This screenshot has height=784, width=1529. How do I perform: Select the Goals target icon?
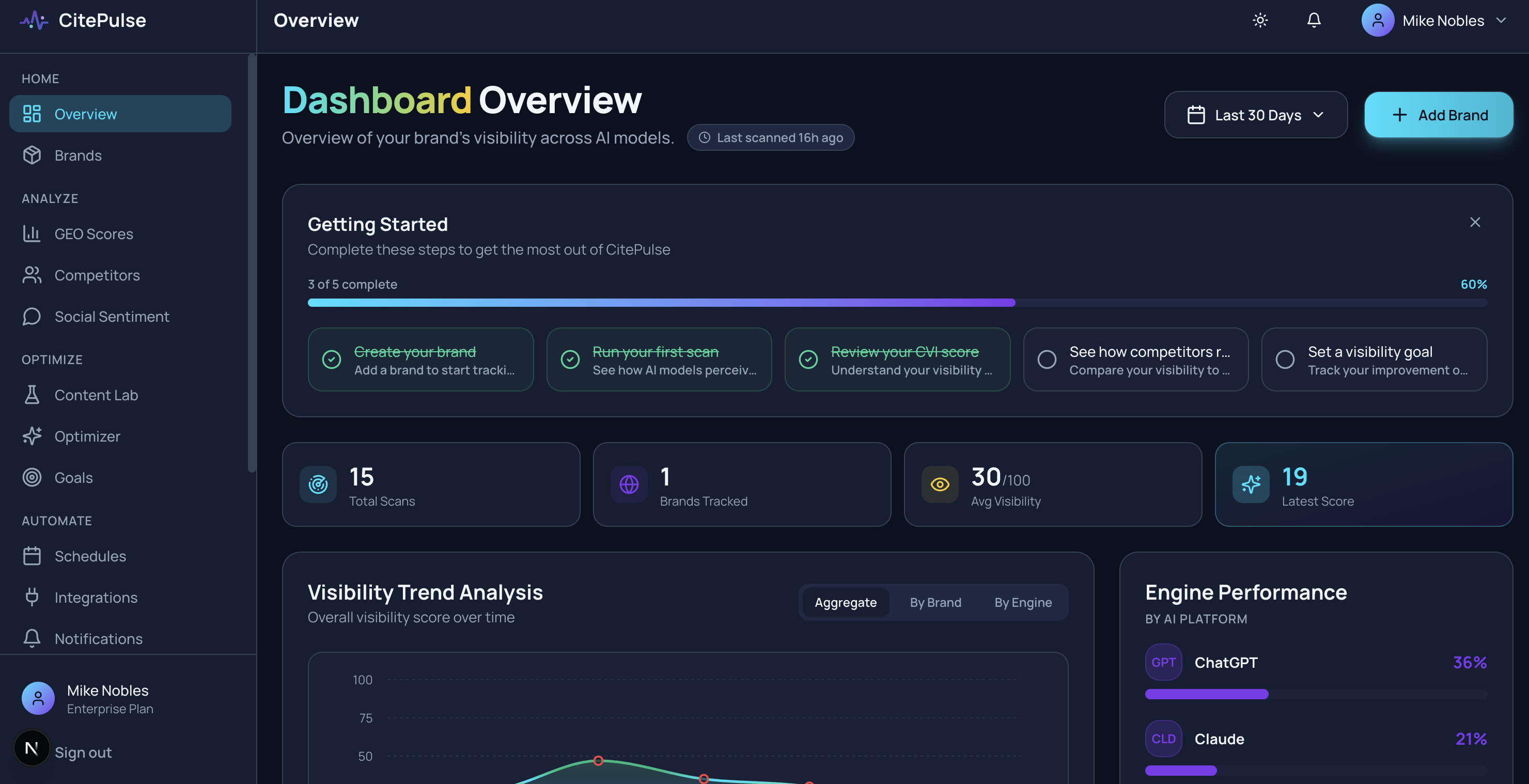point(32,477)
